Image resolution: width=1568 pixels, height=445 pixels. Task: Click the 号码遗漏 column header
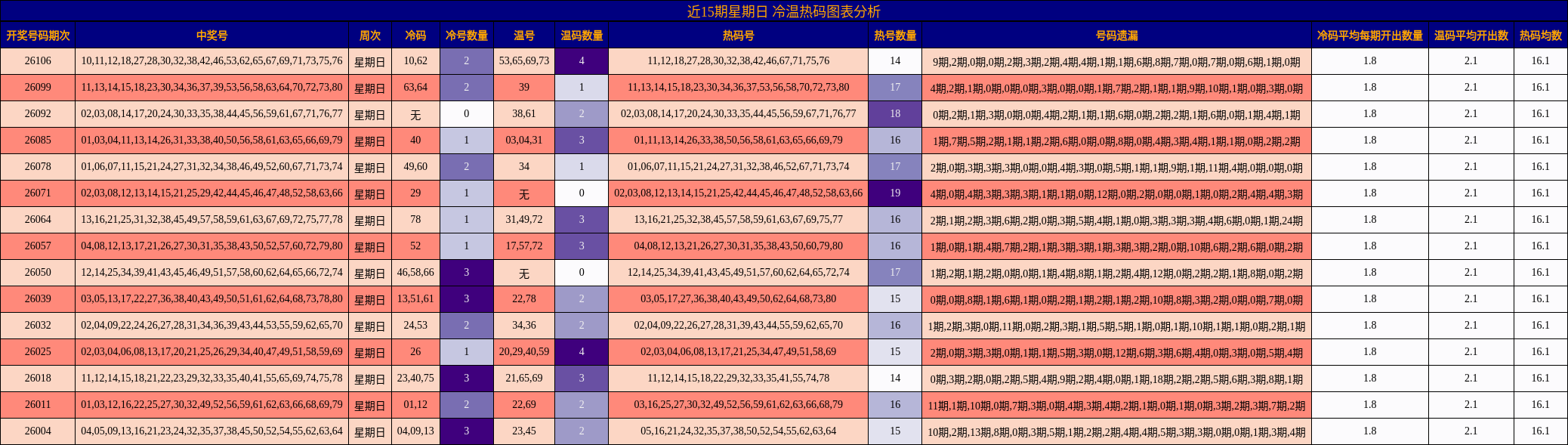1116,36
